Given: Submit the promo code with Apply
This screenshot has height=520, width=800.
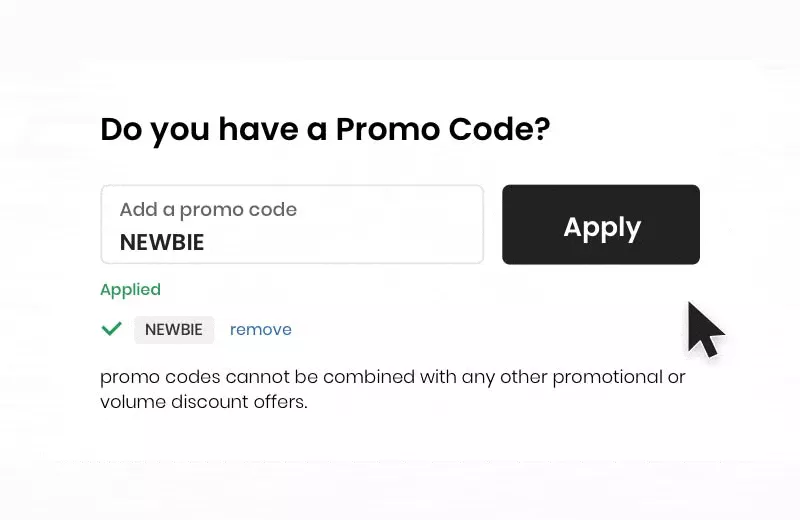Looking at the screenshot, I should point(601,225).
